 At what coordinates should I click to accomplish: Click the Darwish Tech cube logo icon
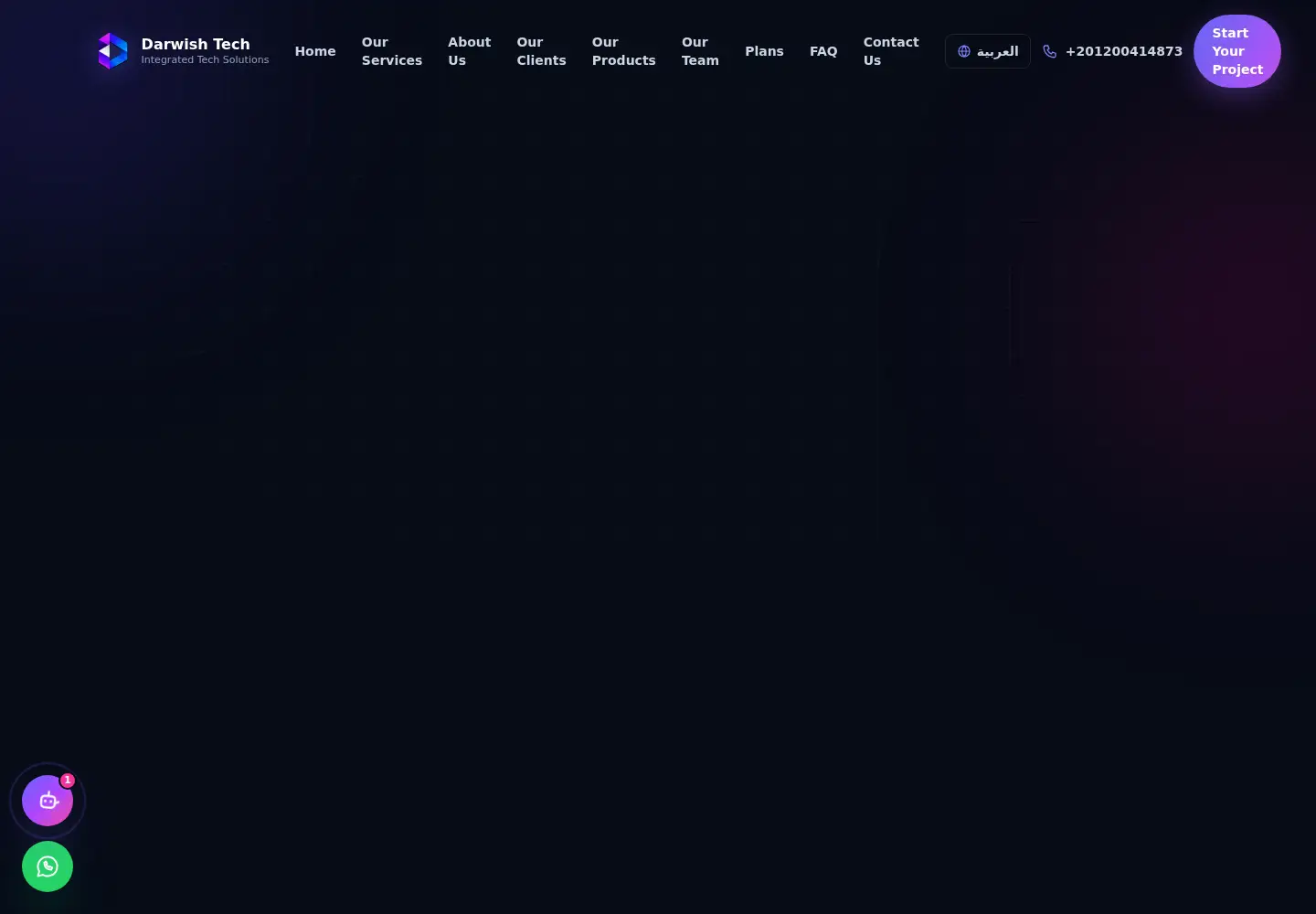tap(112, 51)
